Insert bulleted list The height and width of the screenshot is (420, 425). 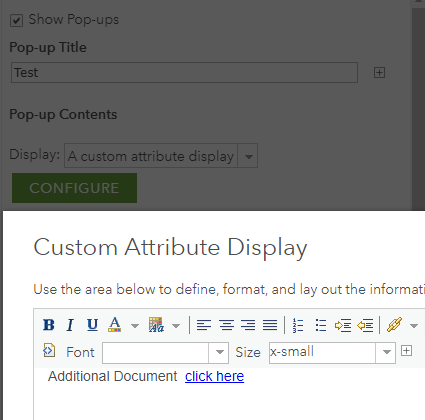pos(321,325)
